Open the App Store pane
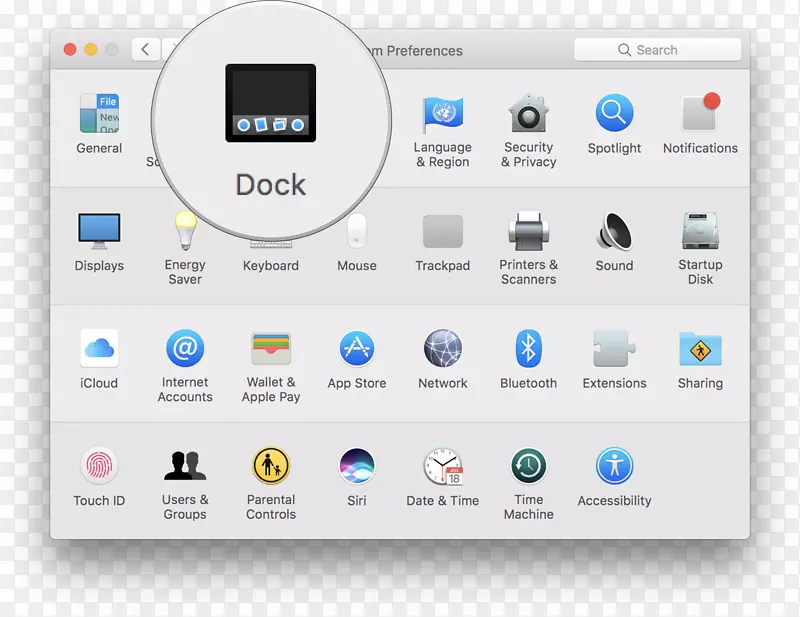Viewport: 800px width, 617px height. 357,349
